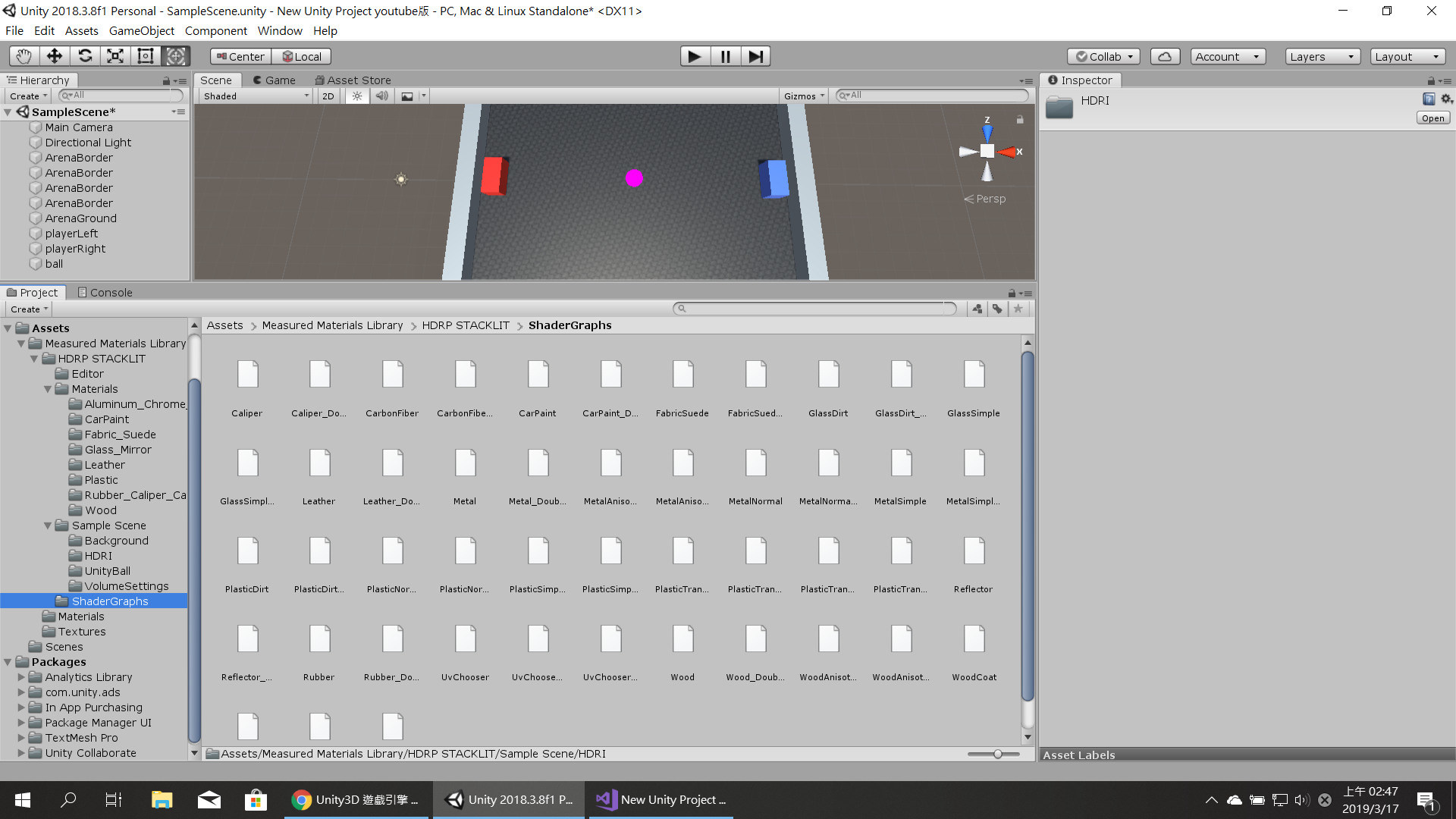Open the Component menu
Screen dimensions: 1456x819
(215, 31)
